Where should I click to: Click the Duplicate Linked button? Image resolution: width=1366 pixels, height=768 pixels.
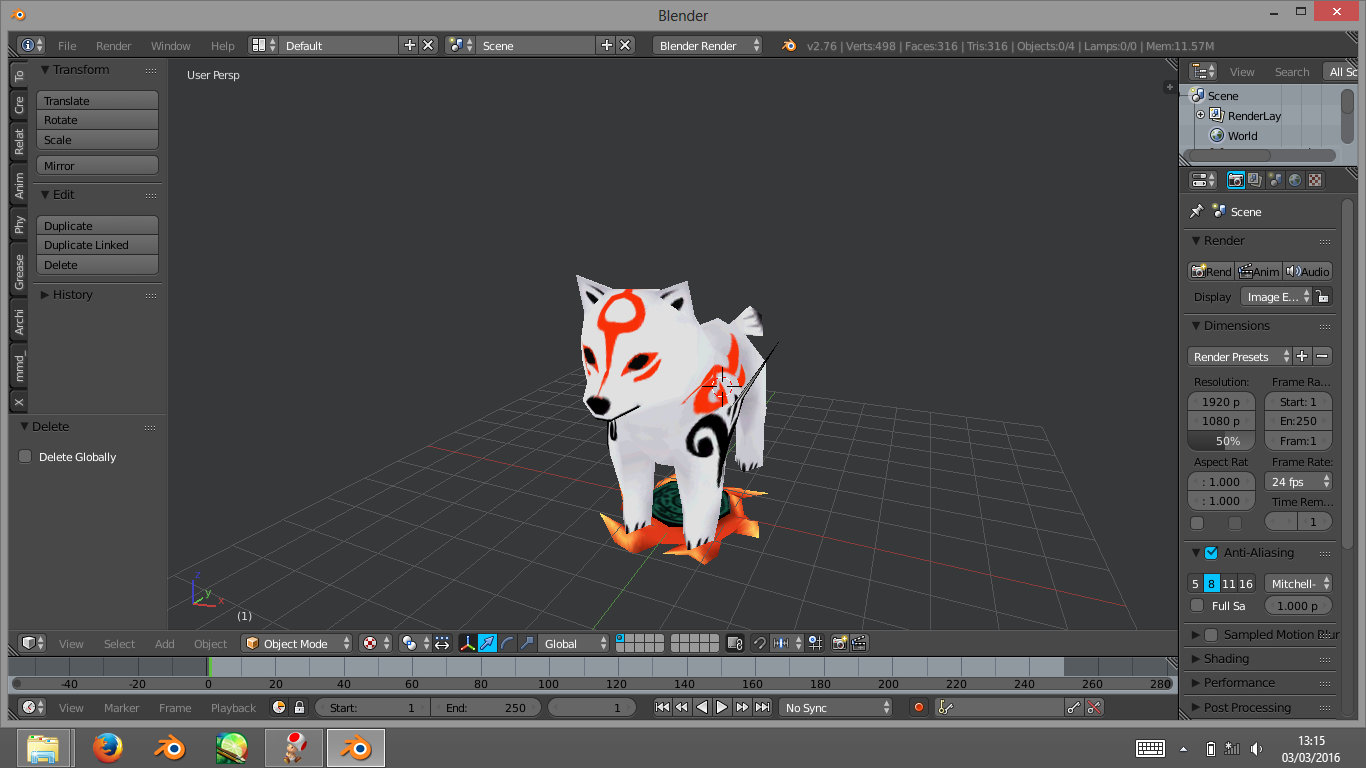98,245
